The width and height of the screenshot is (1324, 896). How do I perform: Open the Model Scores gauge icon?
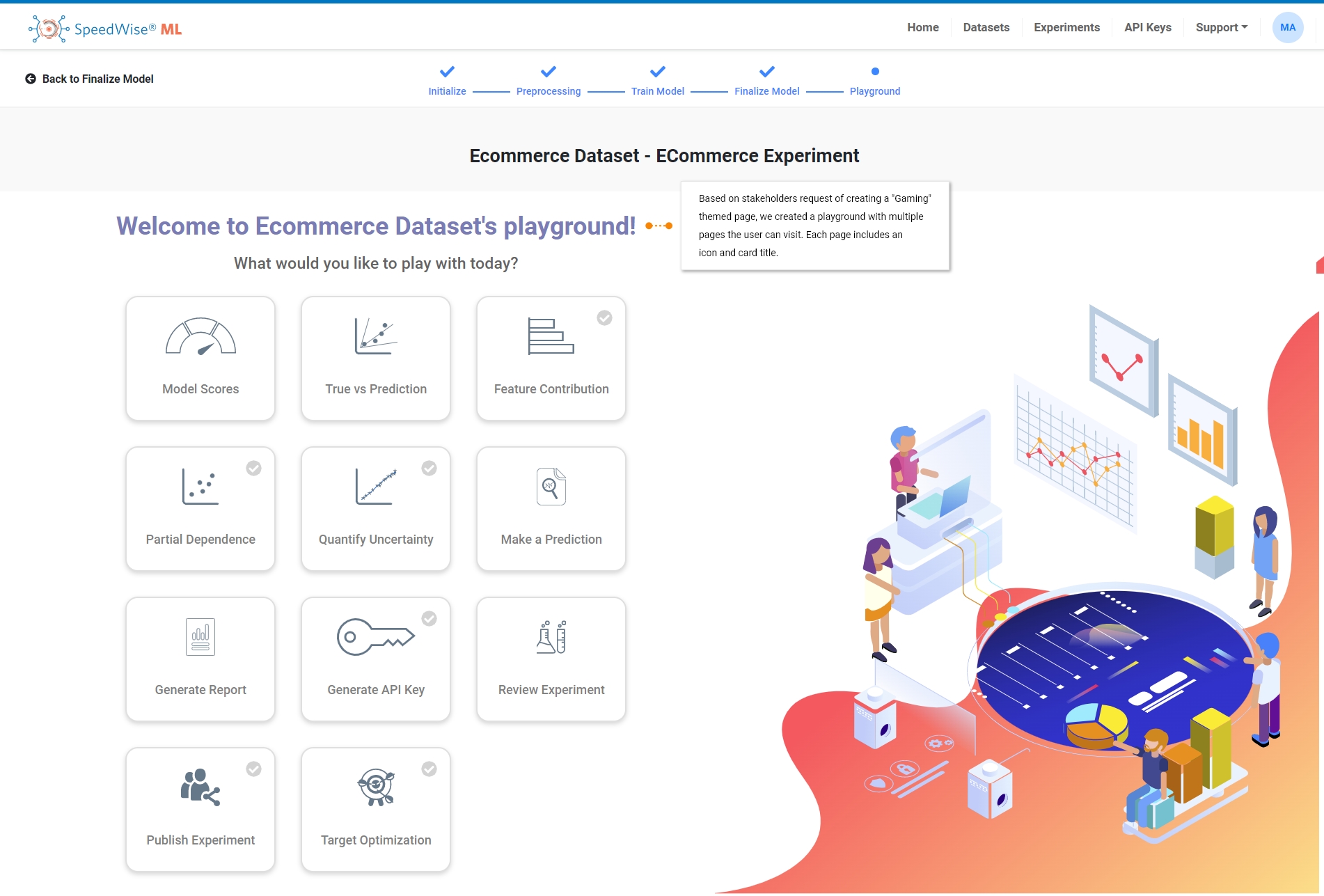click(200, 337)
